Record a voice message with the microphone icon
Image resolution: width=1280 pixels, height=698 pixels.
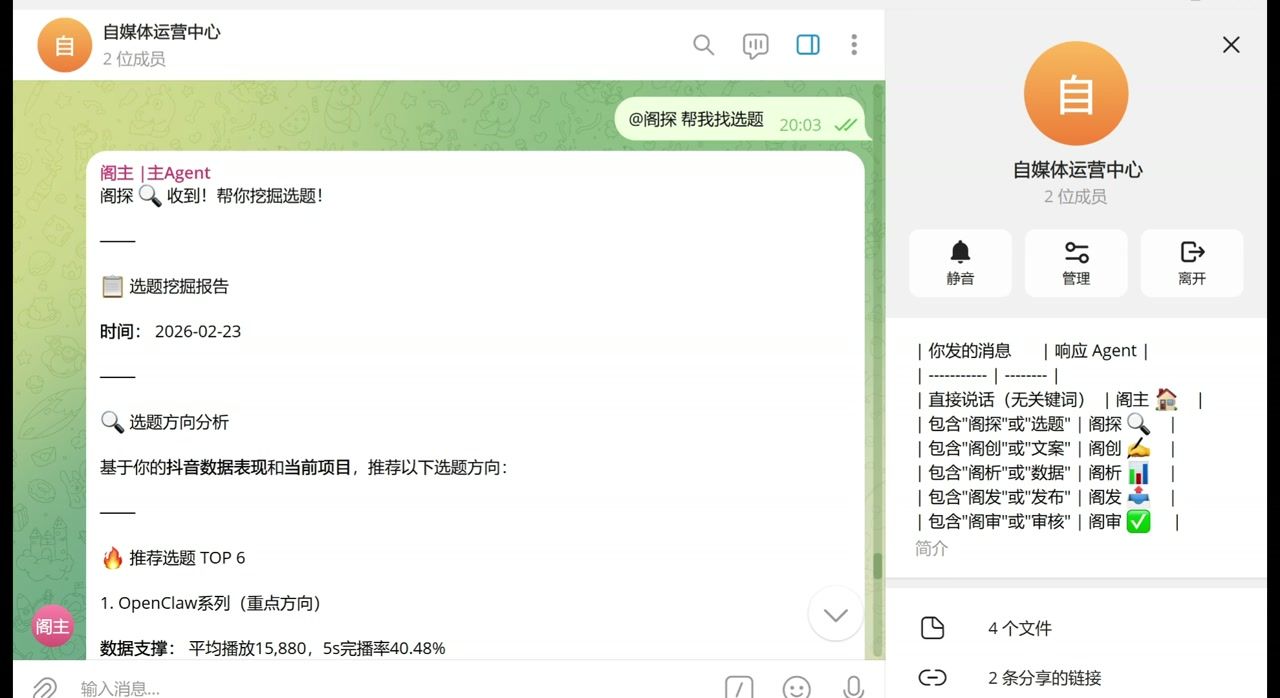(x=853, y=688)
